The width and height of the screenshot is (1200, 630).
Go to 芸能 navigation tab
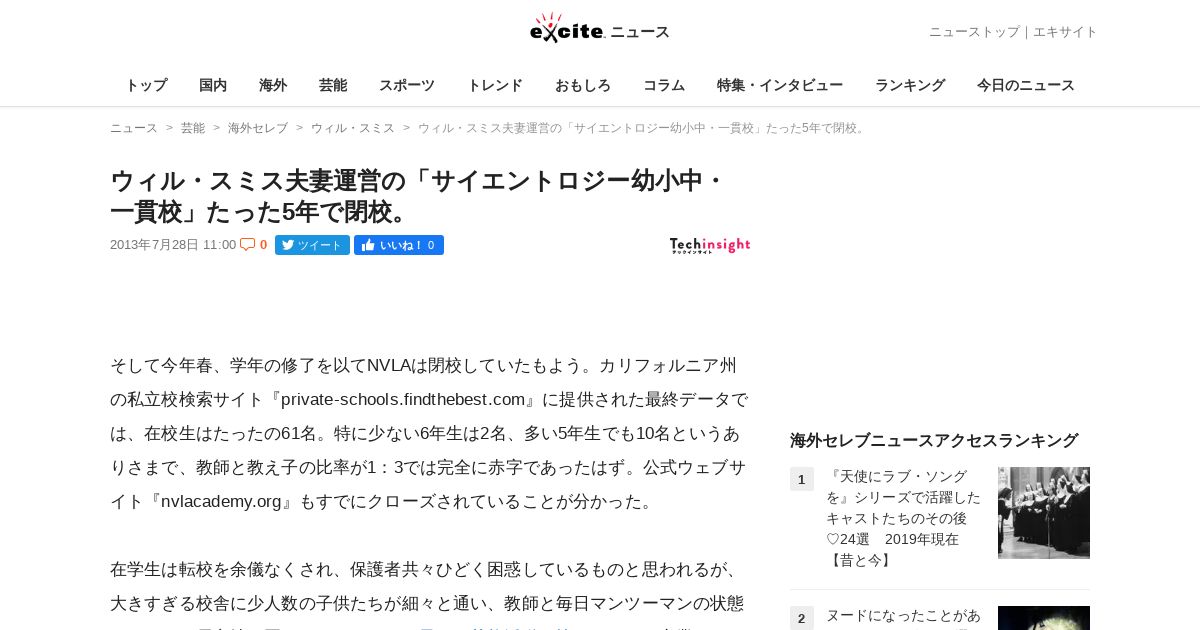pyautogui.click(x=333, y=85)
